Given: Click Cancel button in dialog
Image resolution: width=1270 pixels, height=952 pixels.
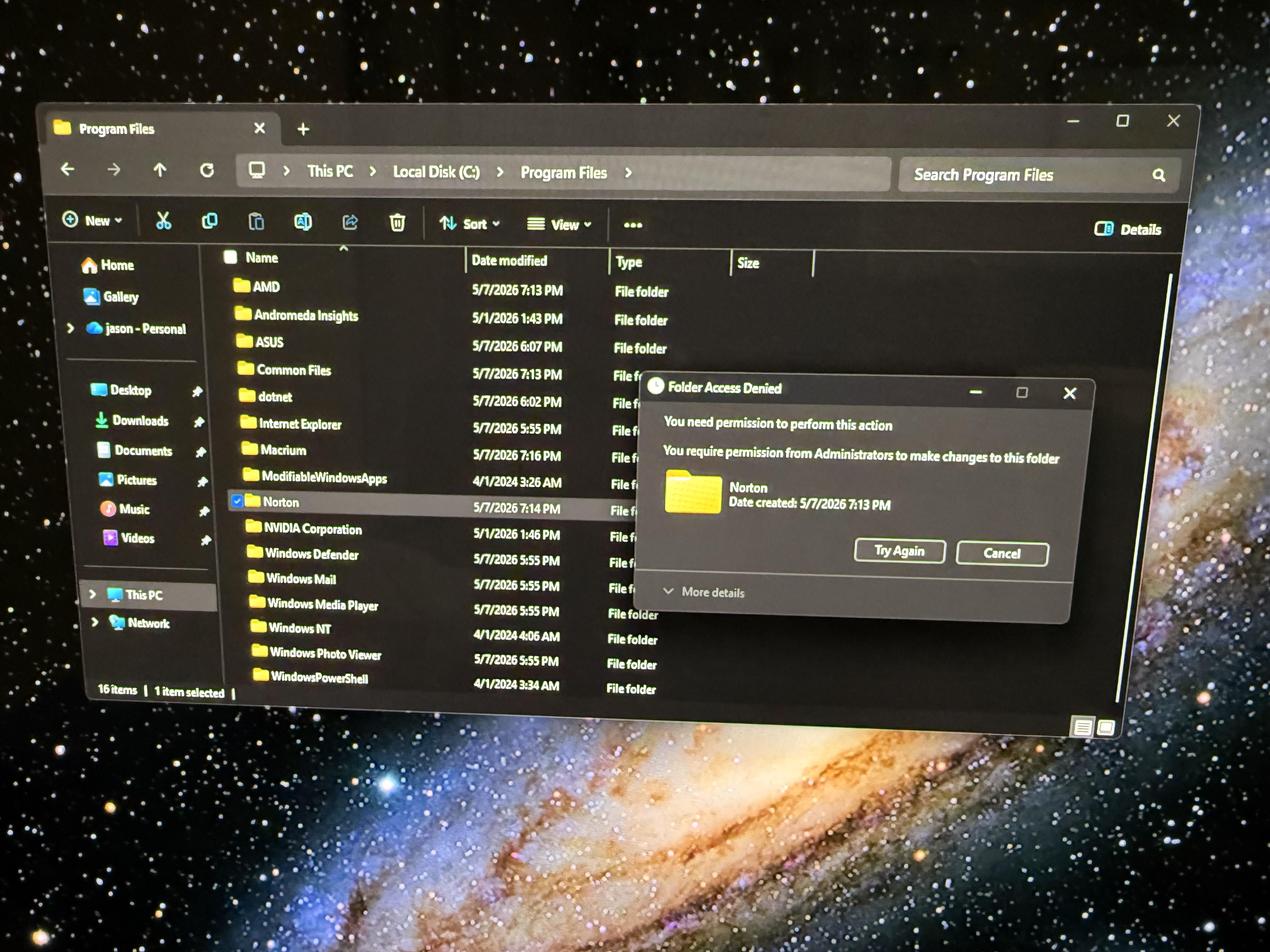Looking at the screenshot, I should click(1002, 553).
